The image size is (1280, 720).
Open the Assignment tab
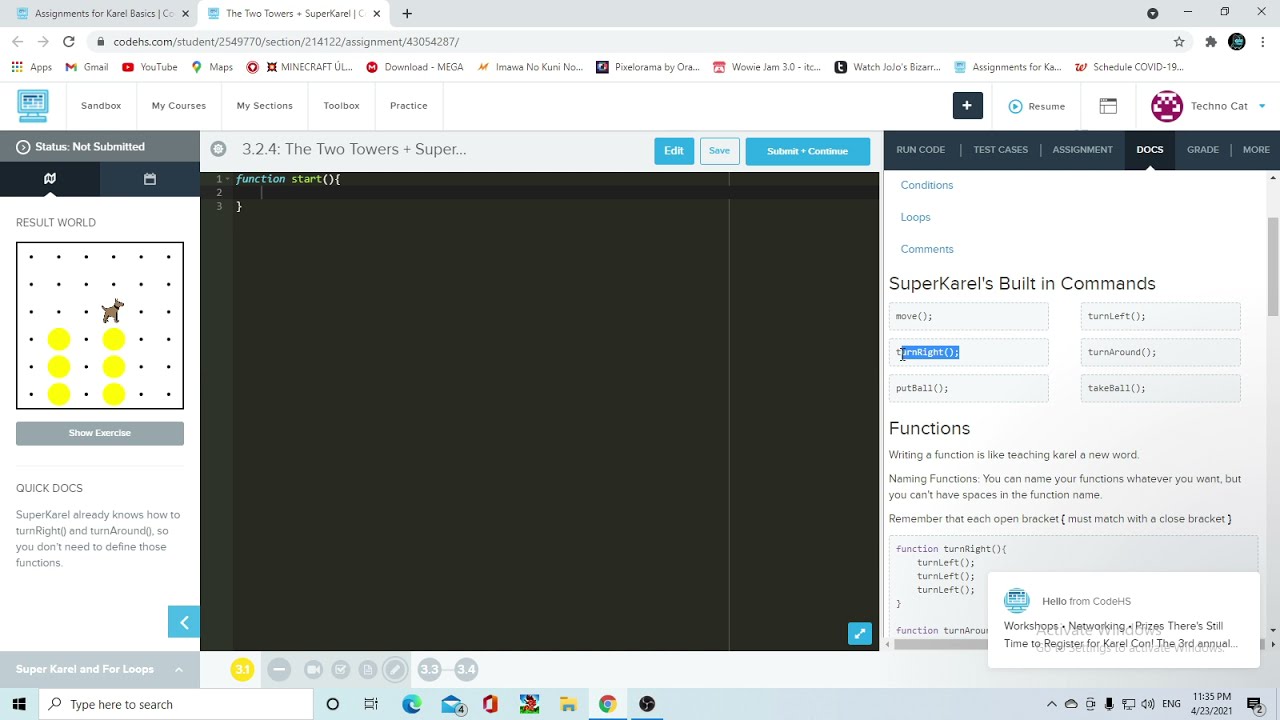1082,149
